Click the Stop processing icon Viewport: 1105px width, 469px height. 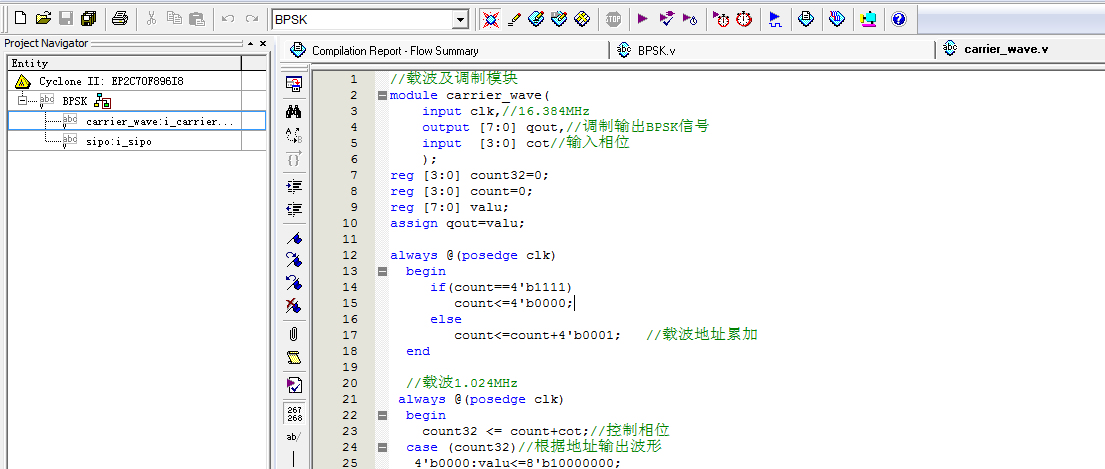click(x=613, y=19)
